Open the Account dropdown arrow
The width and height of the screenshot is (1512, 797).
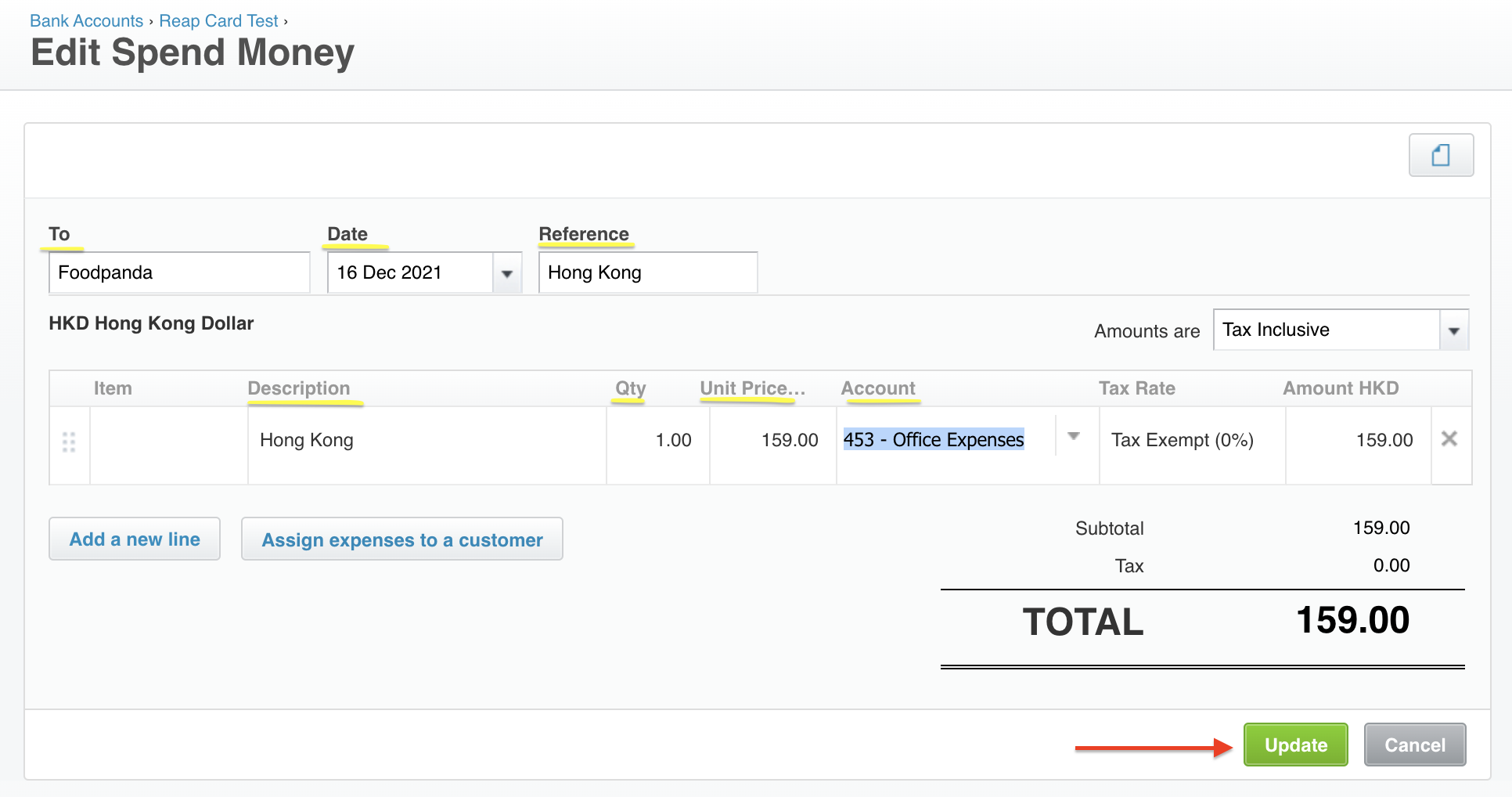coord(1074,437)
